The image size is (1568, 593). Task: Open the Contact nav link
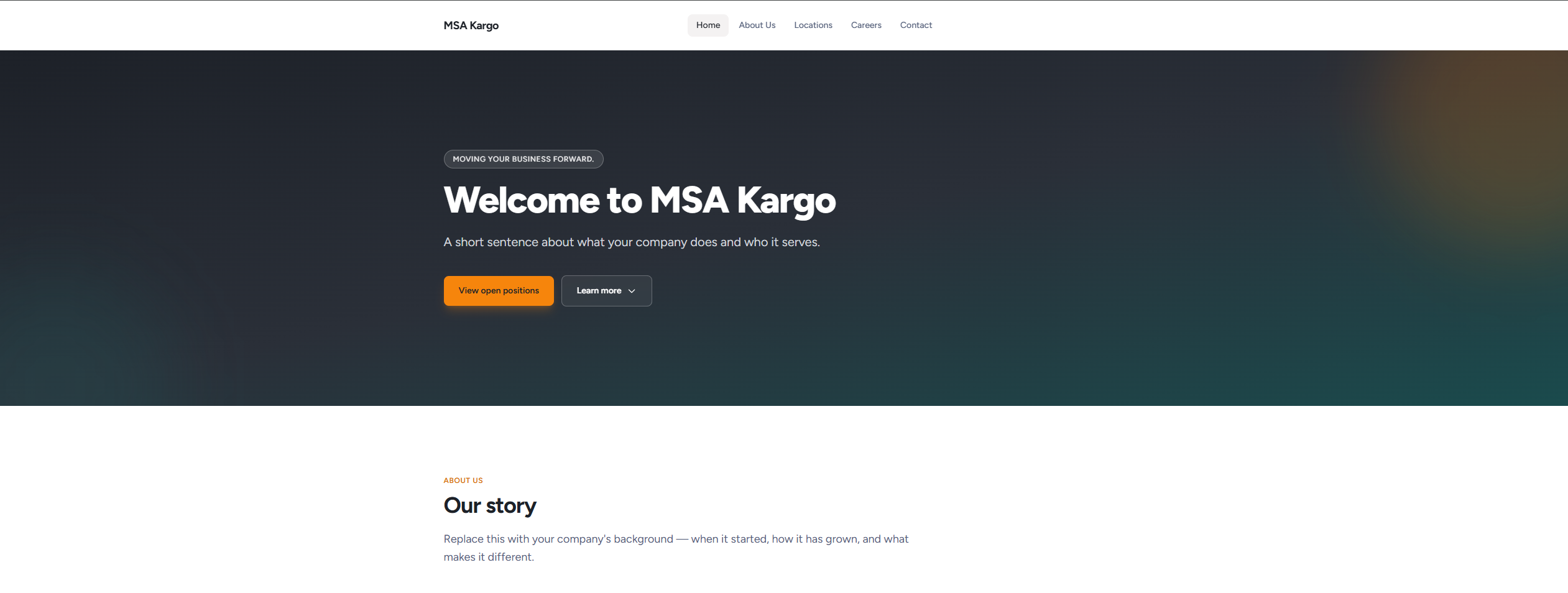point(916,25)
